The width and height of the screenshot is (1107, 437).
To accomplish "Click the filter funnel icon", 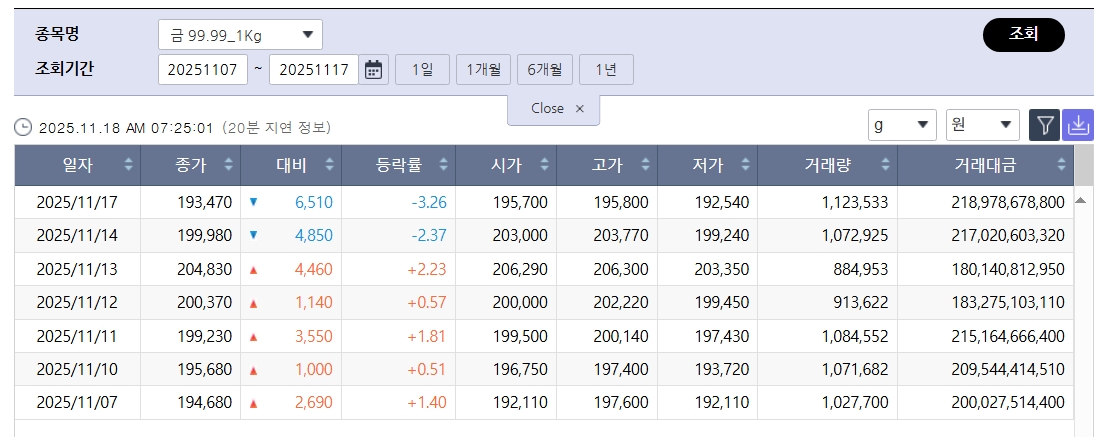I will tap(1044, 125).
